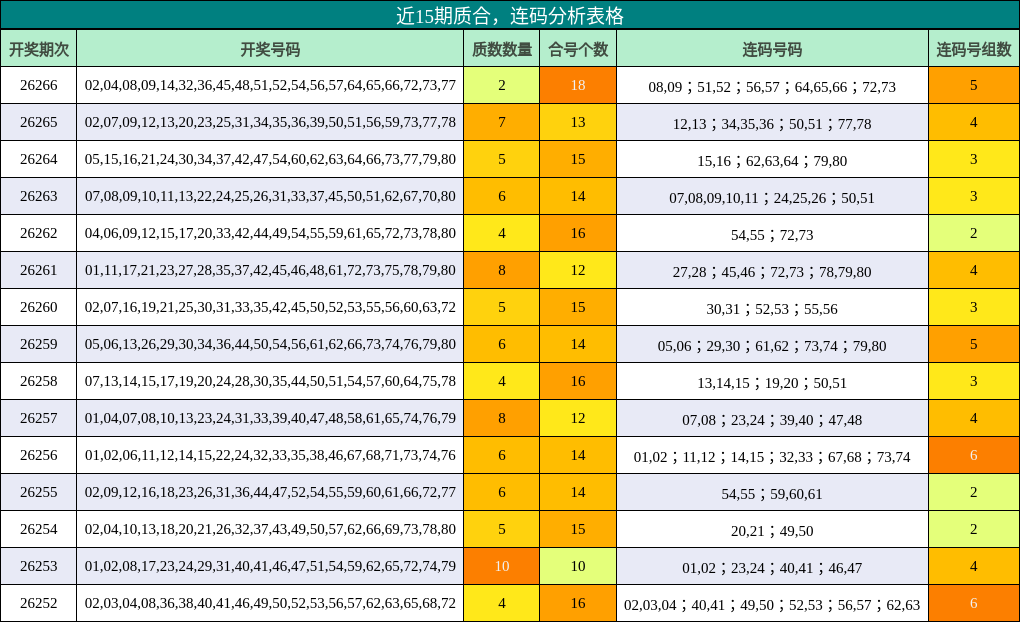Click period number 26254
The height and width of the screenshot is (622, 1020).
tap(38, 530)
